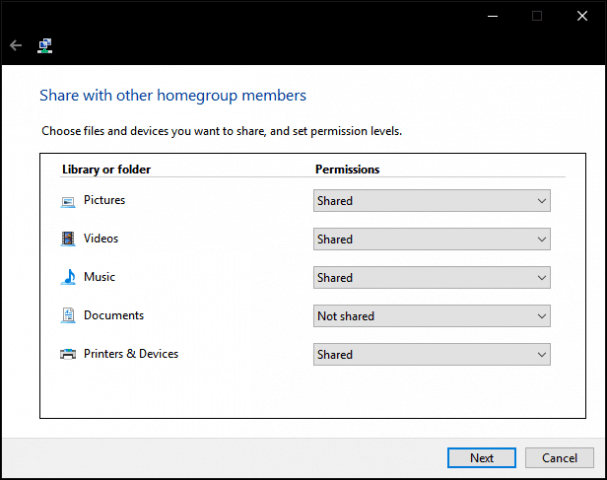This screenshot has width=607, height=480.
Task: Click the Documents library icon
Action: (68, 315)
